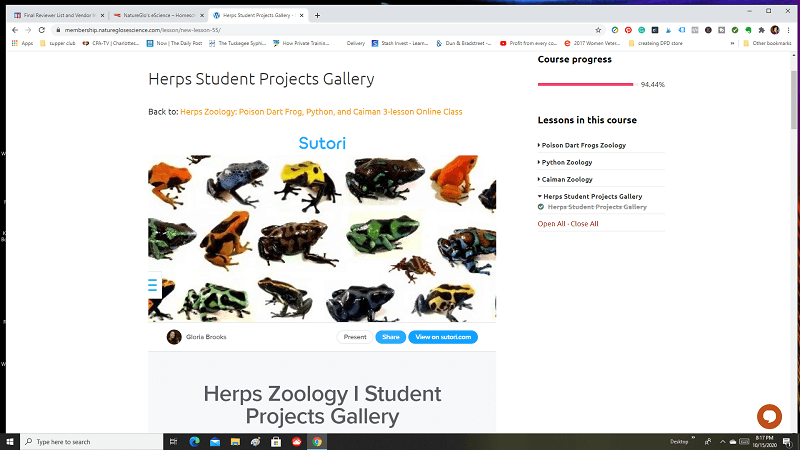The height and width of the screenshot is (450, 800).
Task: Open the green checkmark extension icon
Action: point(735,30)
